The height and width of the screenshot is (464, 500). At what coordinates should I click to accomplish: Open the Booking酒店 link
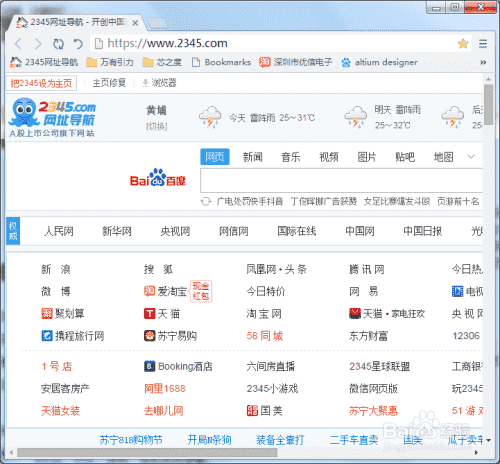178,366
